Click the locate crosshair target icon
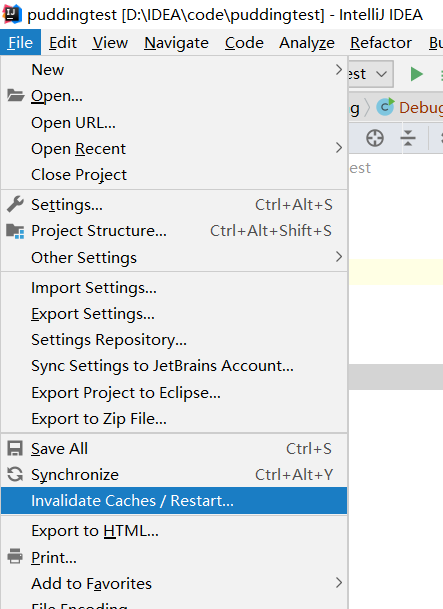Screen dimensions: 443x609 click(x=375, y=138)
